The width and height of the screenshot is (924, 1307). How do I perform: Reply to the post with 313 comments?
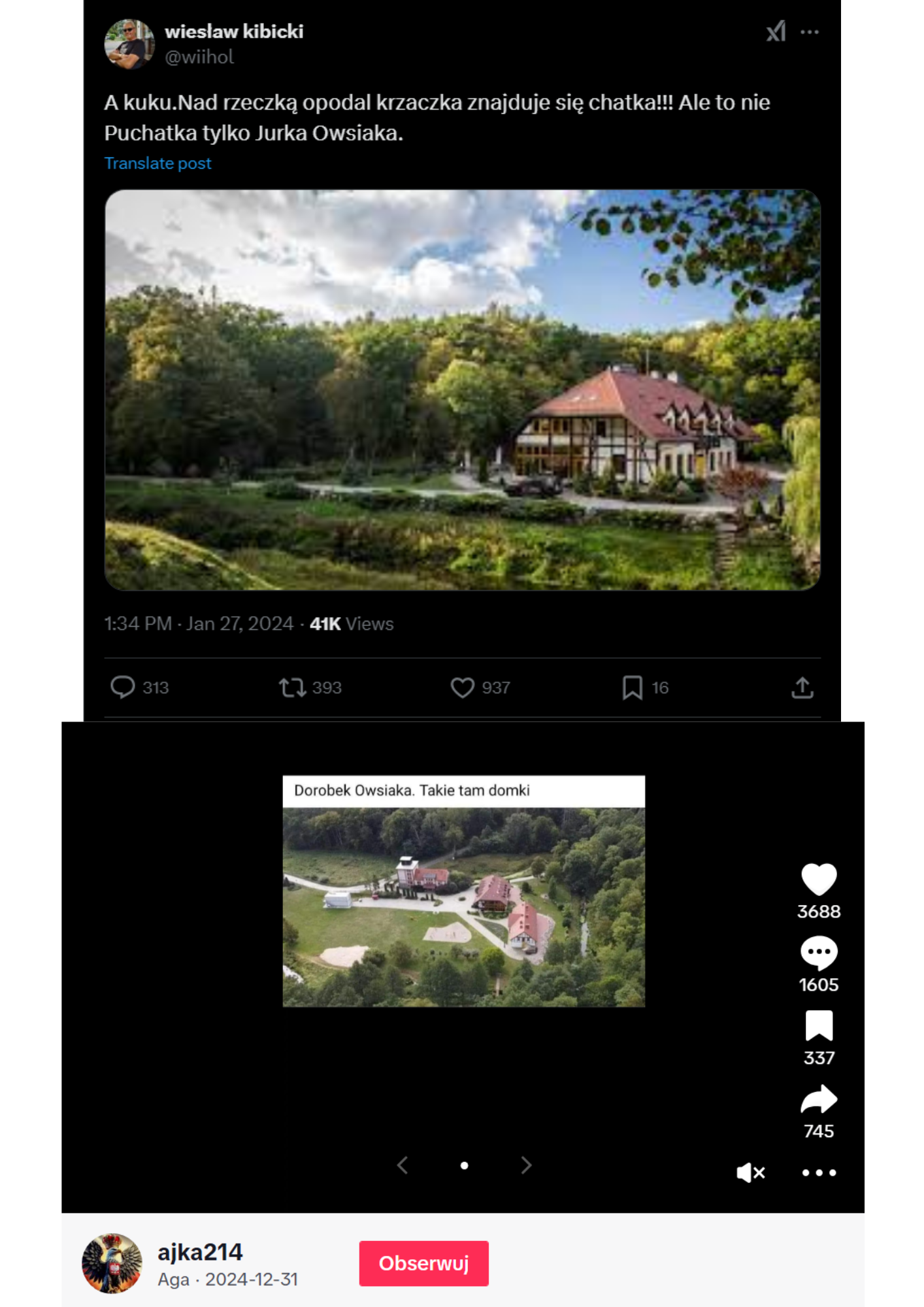(x=122, y=687)
